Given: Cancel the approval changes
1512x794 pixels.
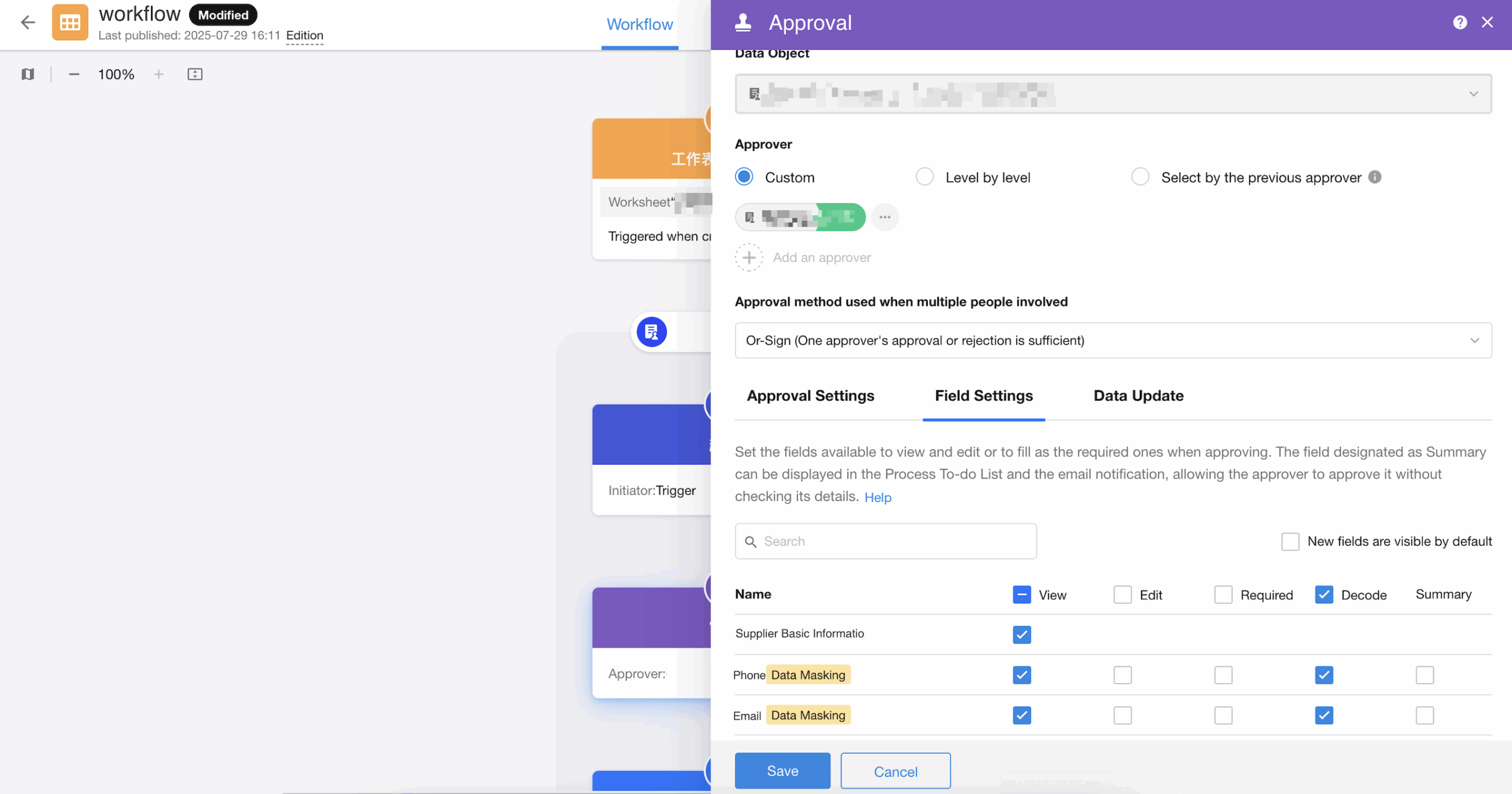Looking at the screenshot, I should (x=895, y=771).
